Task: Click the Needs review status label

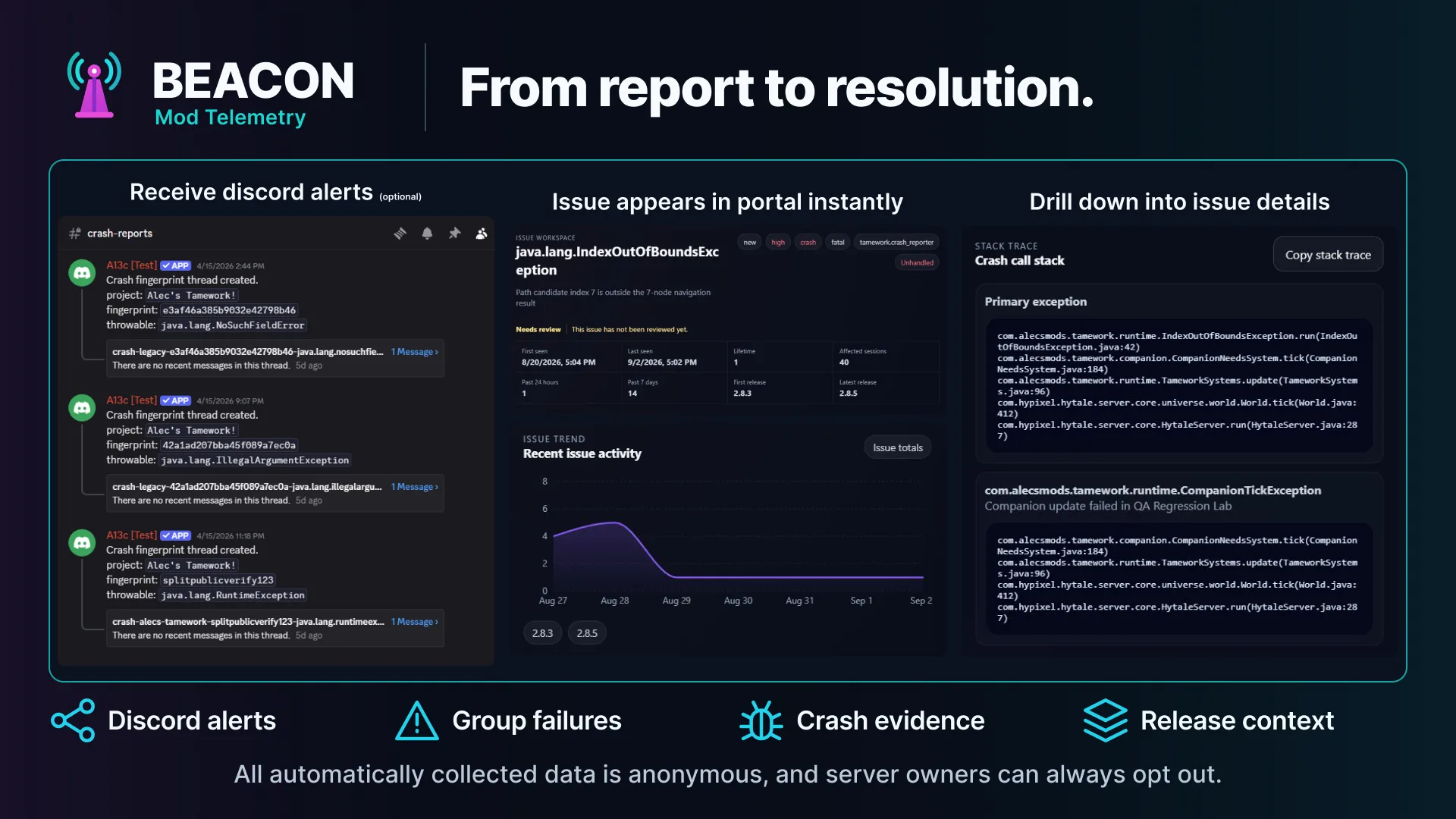Action: [538, 330]
